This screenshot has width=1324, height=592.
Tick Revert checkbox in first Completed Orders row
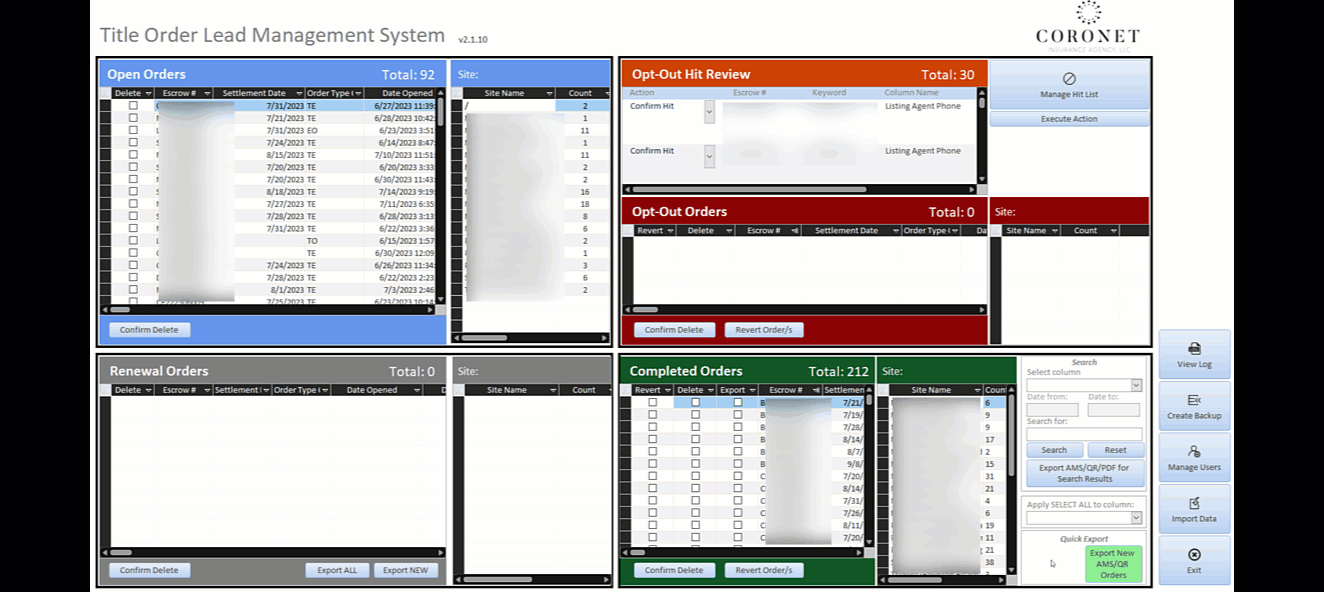coord(653,402)
